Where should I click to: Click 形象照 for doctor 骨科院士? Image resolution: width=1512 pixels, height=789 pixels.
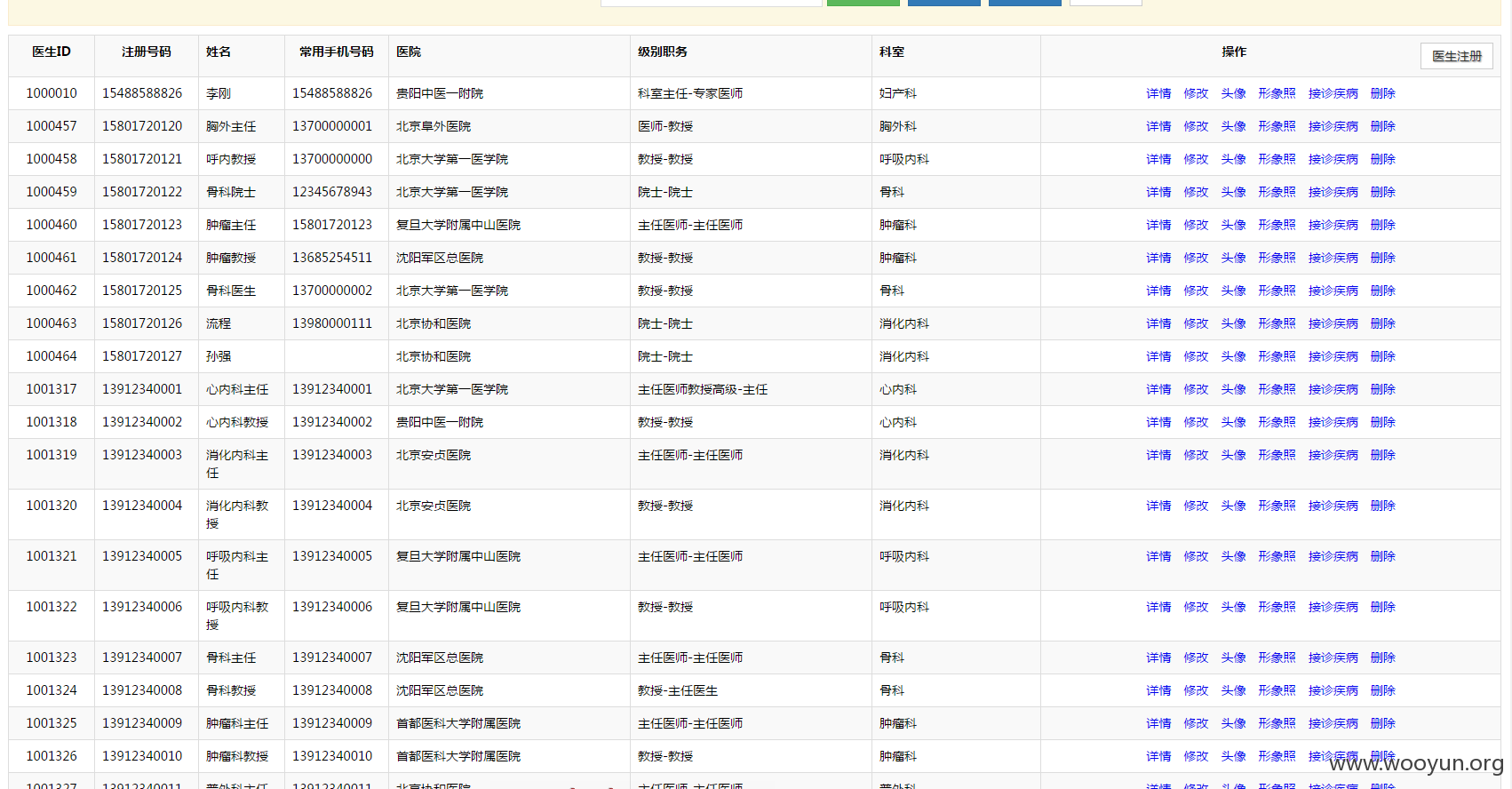coord(1277,192)
